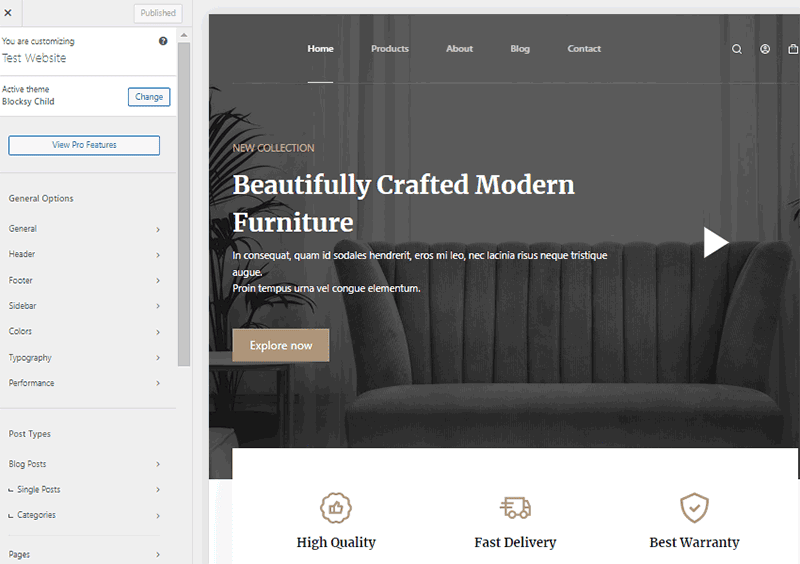Screen dimensions: 800x564
Task: Click the 'General Options' section heading
Action: tap(41, 199)
